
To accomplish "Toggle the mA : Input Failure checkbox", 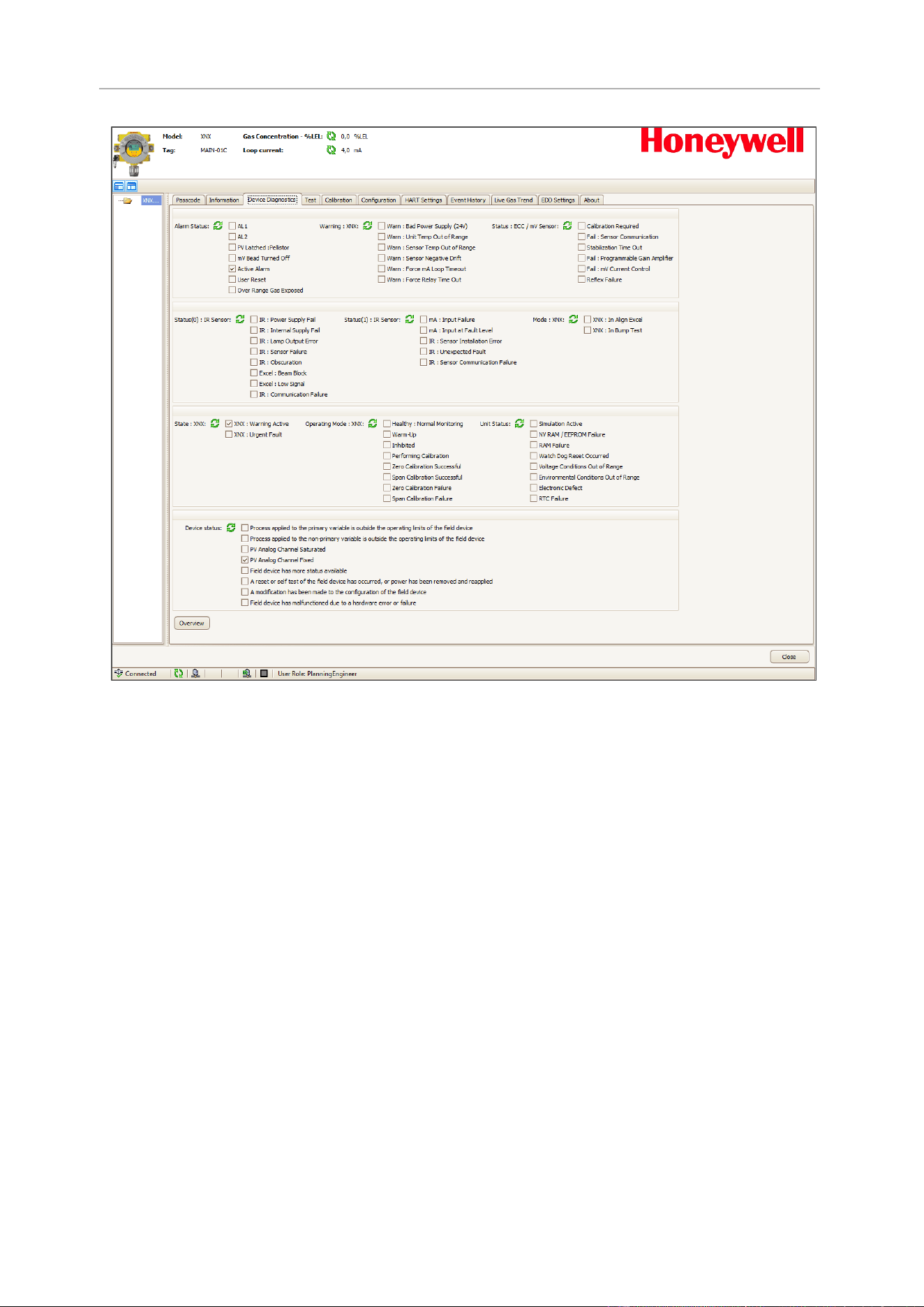I will [x=424, y=320].
